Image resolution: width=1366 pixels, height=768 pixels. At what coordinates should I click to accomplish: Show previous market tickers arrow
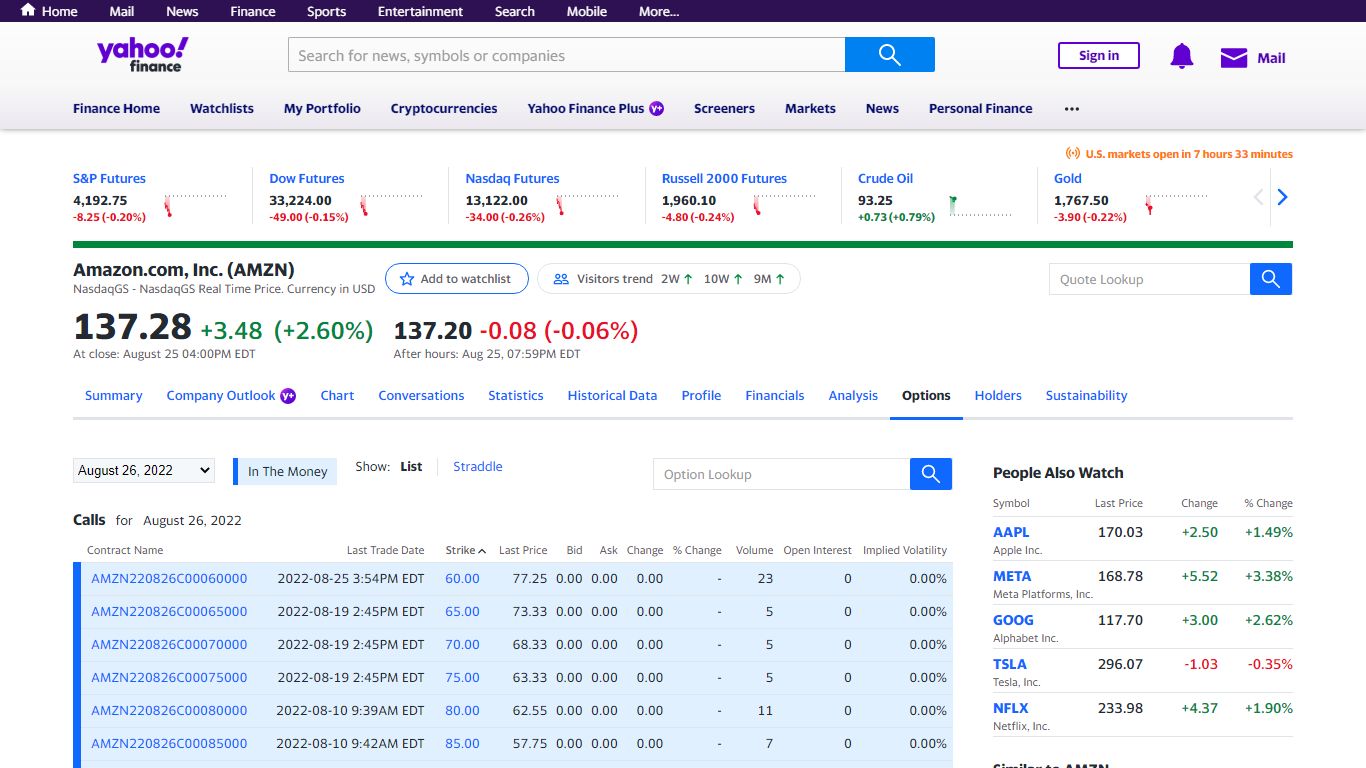click(1259, 197)
